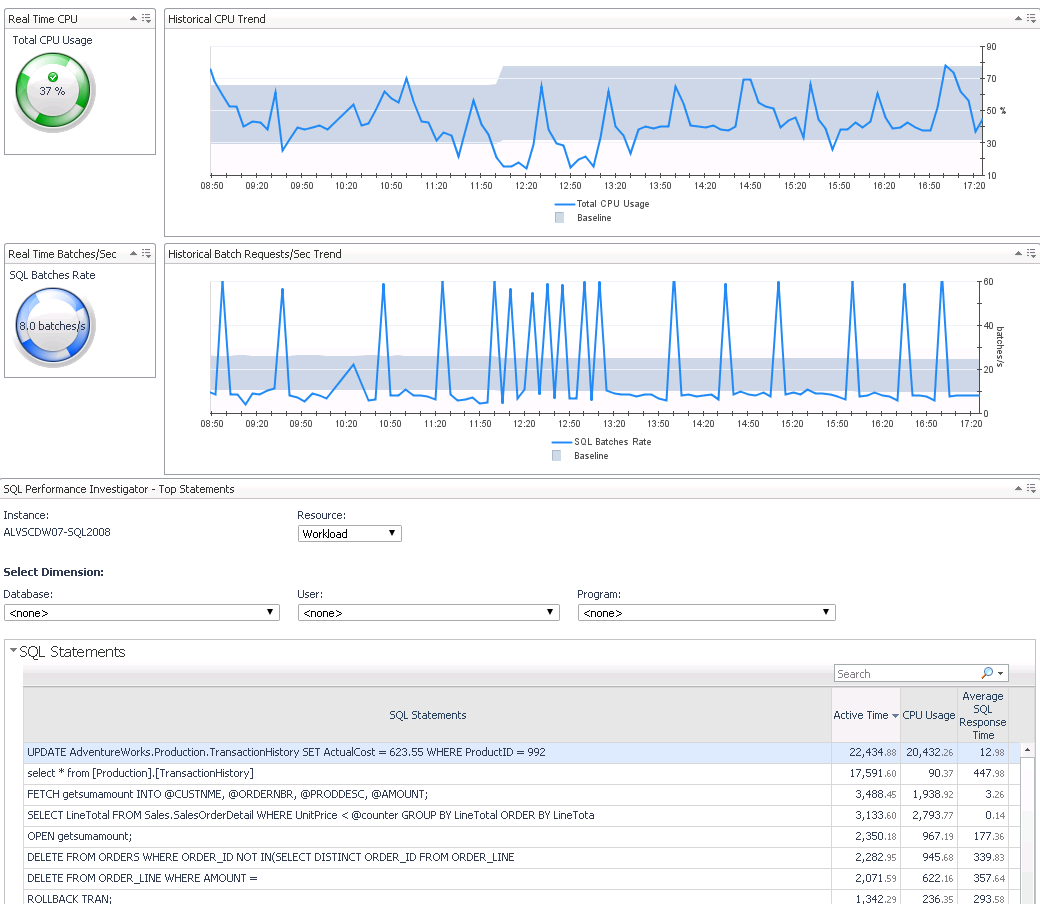This screenshot has width=1040, height=904.
Task: Click the search magnifier icon
Action: 988,674
